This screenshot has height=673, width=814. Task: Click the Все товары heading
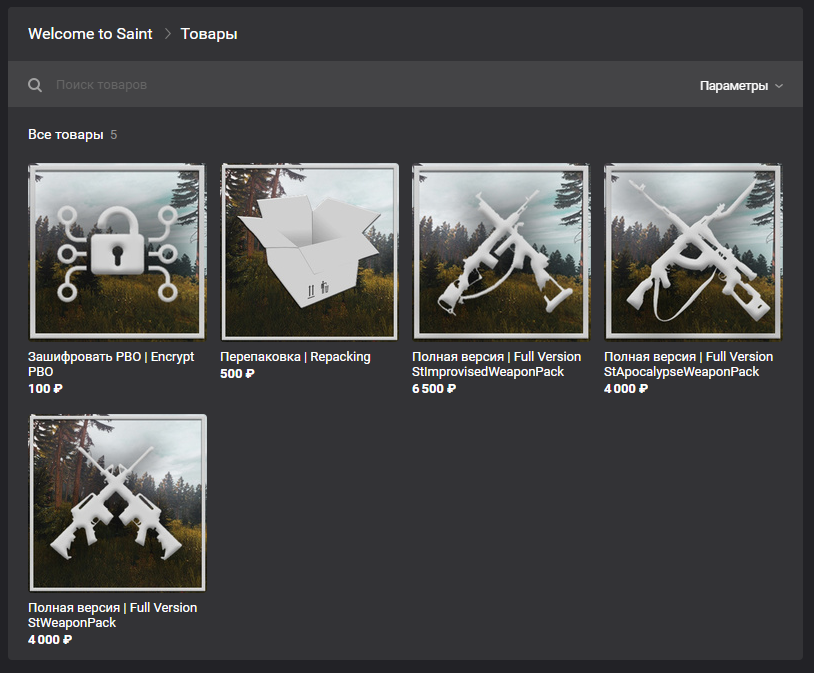pos(66,134)
